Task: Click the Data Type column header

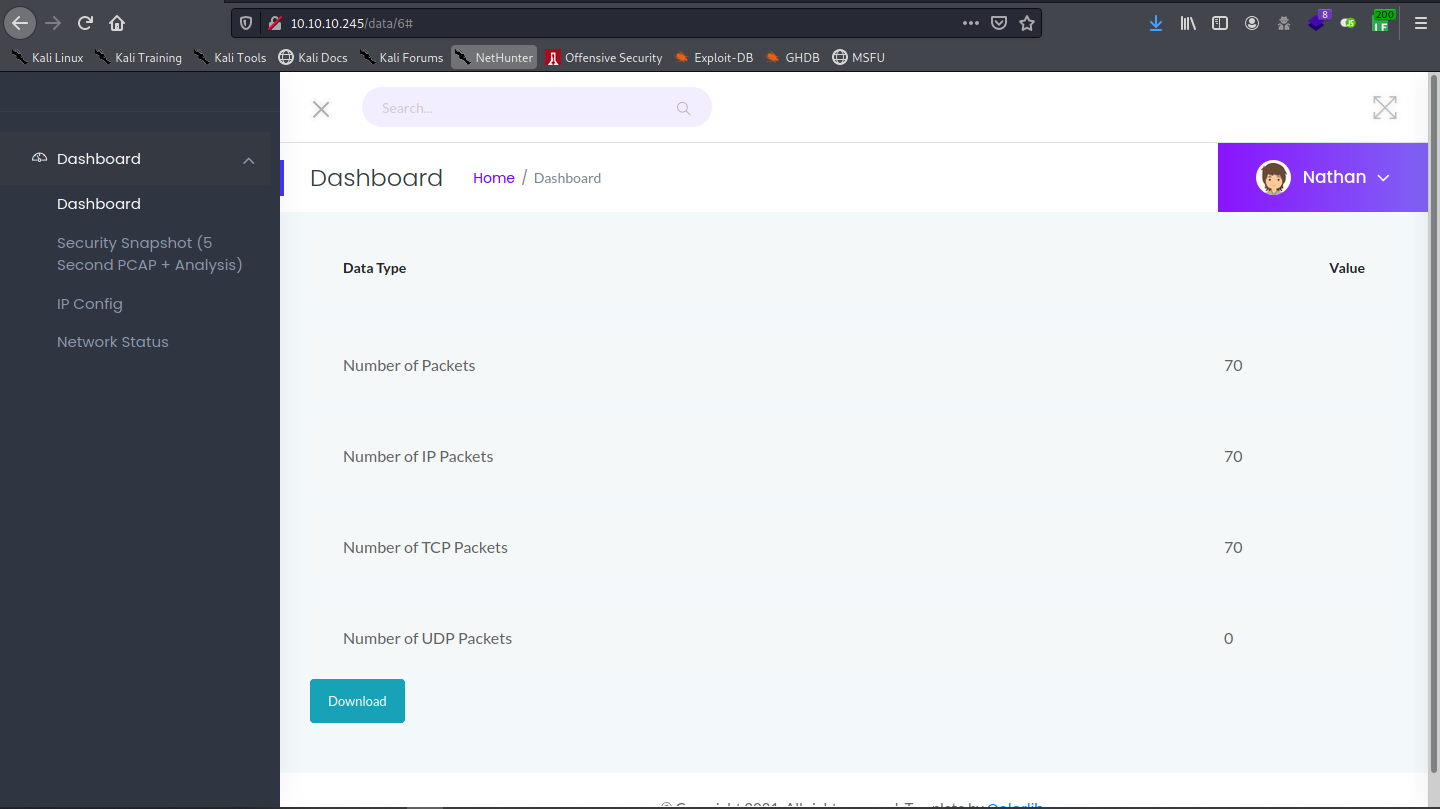Action: pos(375,268)
